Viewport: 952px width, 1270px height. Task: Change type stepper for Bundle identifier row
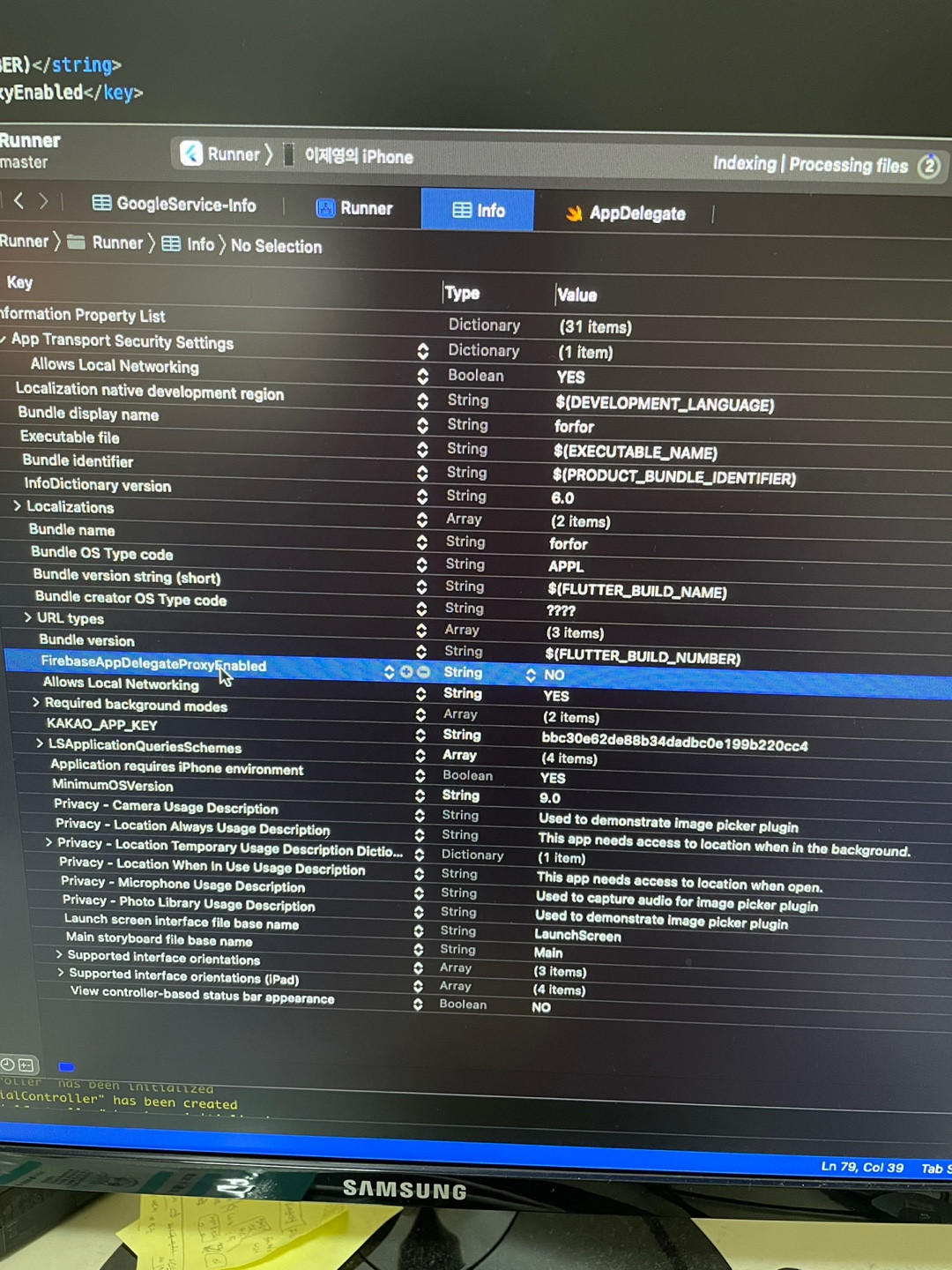click(422, 473)
